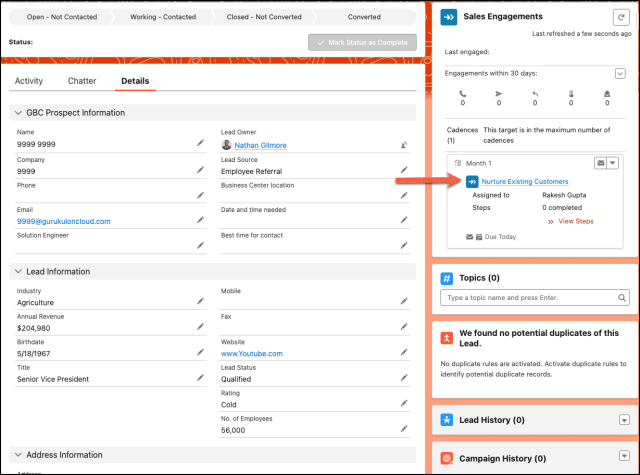Expand Engagements within 30 days dropdown

click(x=620, y=73)
